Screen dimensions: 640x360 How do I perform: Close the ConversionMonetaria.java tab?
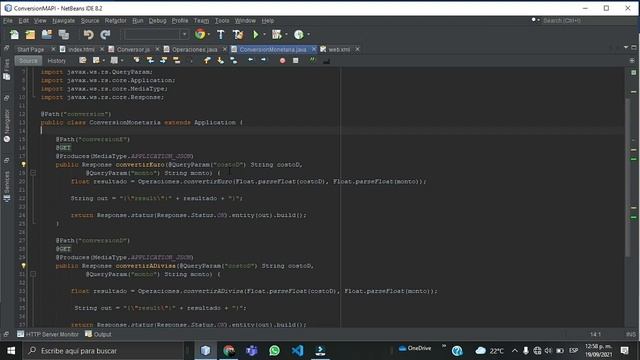[x=313, y=49]
